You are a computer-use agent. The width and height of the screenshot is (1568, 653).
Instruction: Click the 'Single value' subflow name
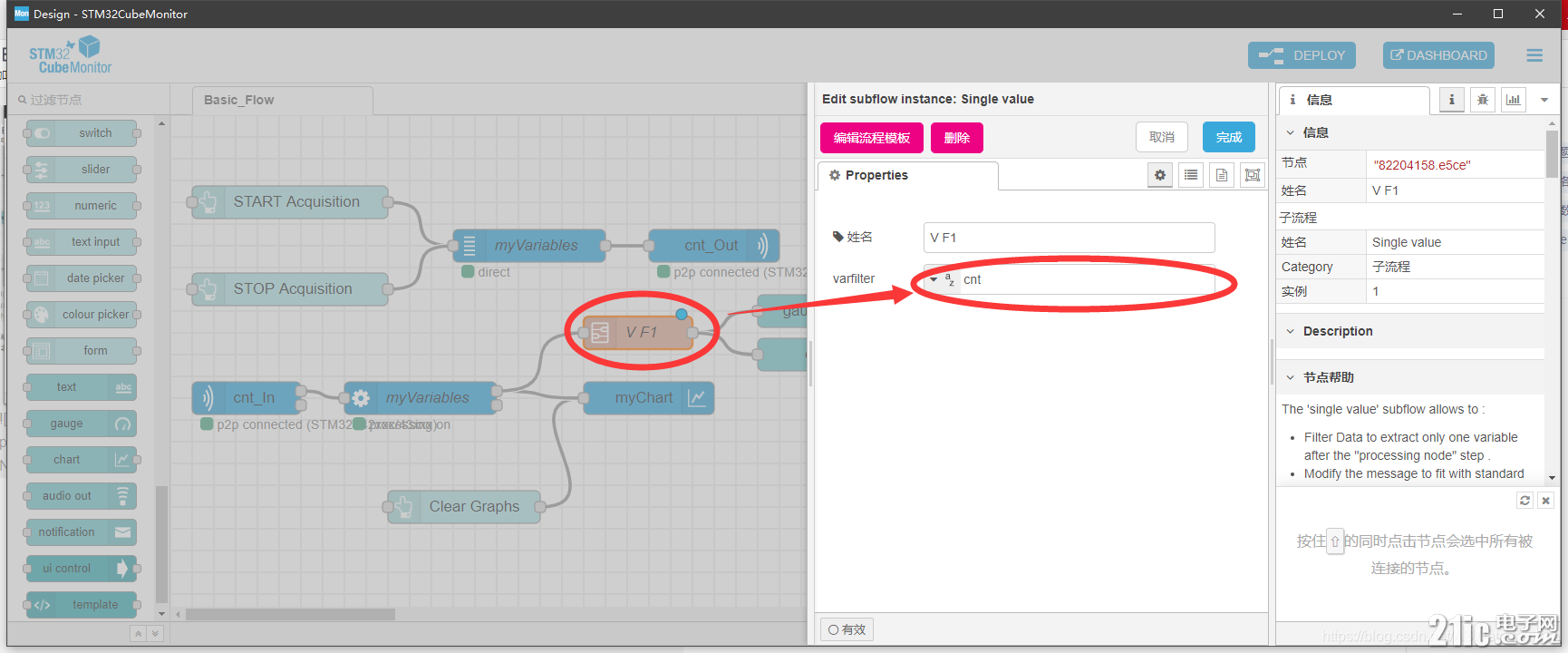[x=1407, y=242]
